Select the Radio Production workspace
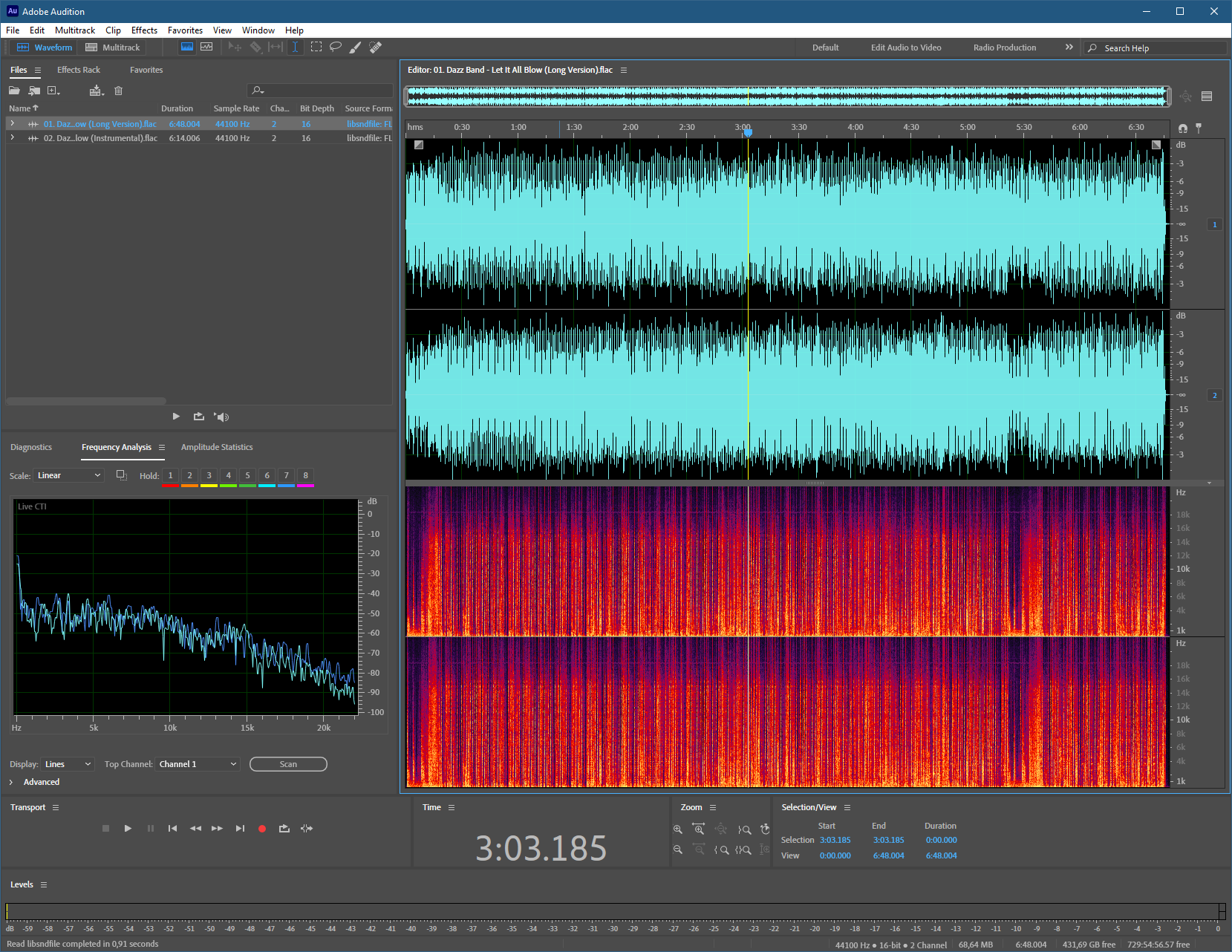This screenshot has height=952, width=1232. click(x=1005, y=48)
